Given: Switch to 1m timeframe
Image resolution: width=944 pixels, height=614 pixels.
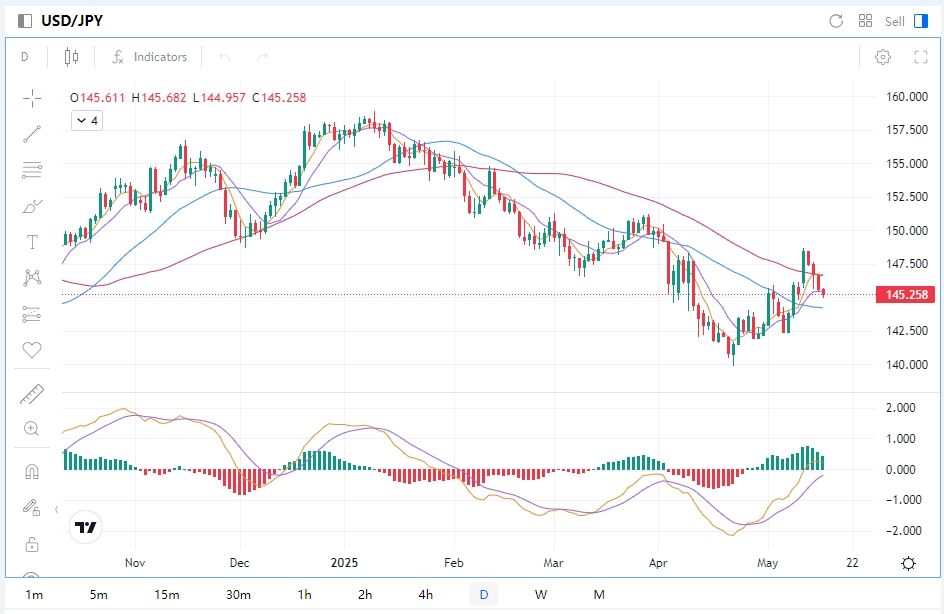Looking at the screenshot, I should pos(34,595).
